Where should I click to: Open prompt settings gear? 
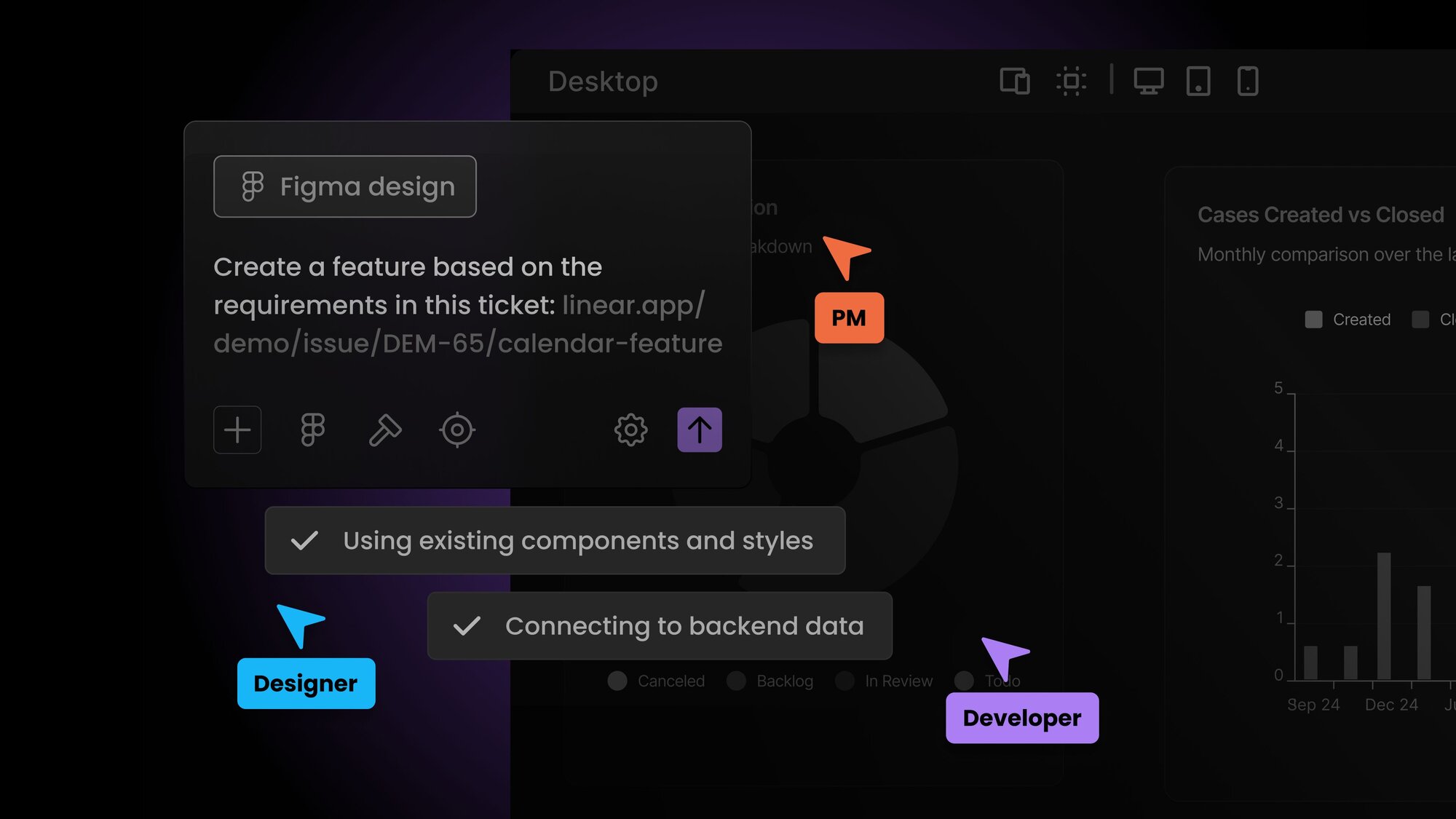click(630, 430)
